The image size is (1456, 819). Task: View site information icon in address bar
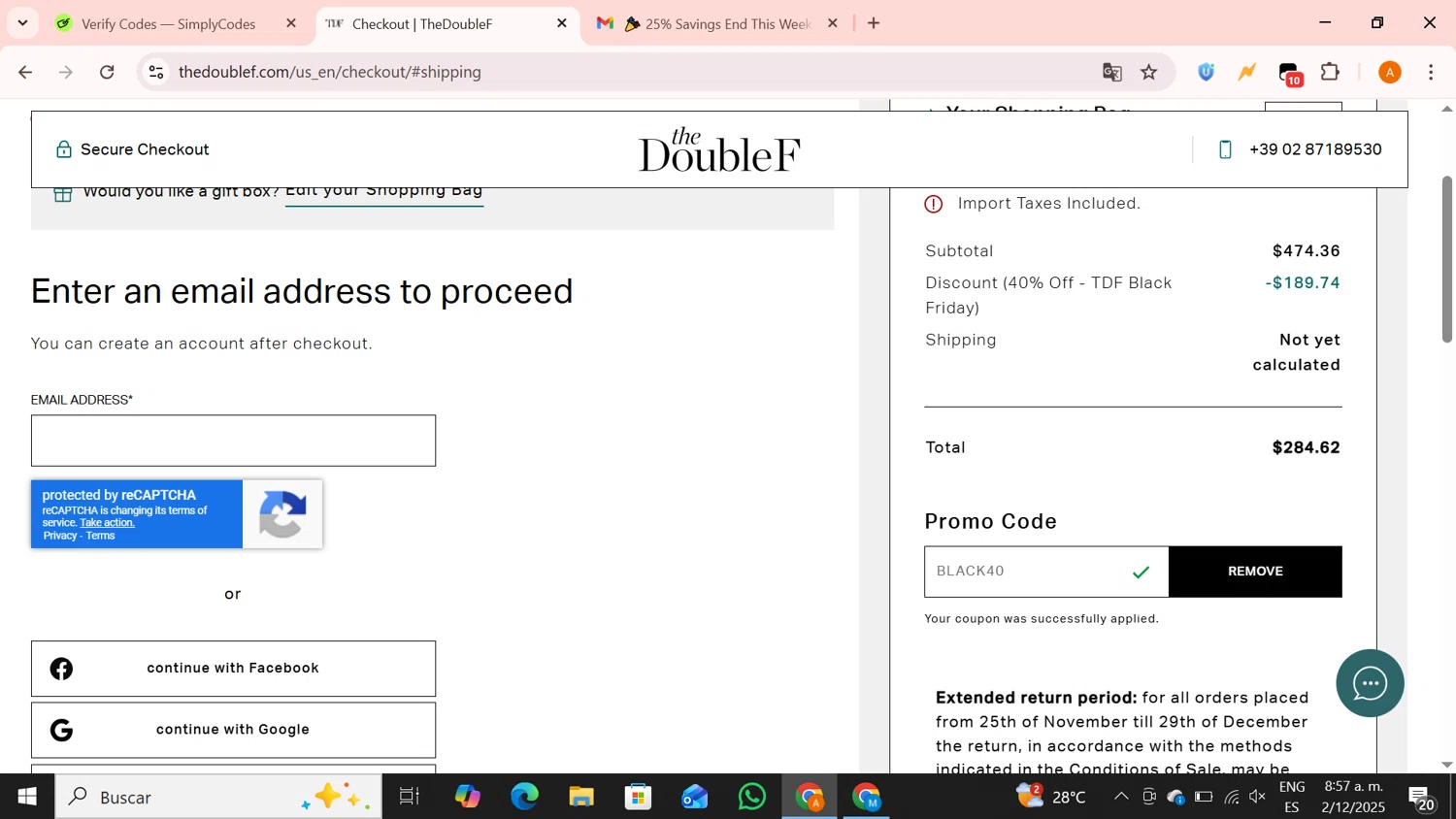[156, 72]
